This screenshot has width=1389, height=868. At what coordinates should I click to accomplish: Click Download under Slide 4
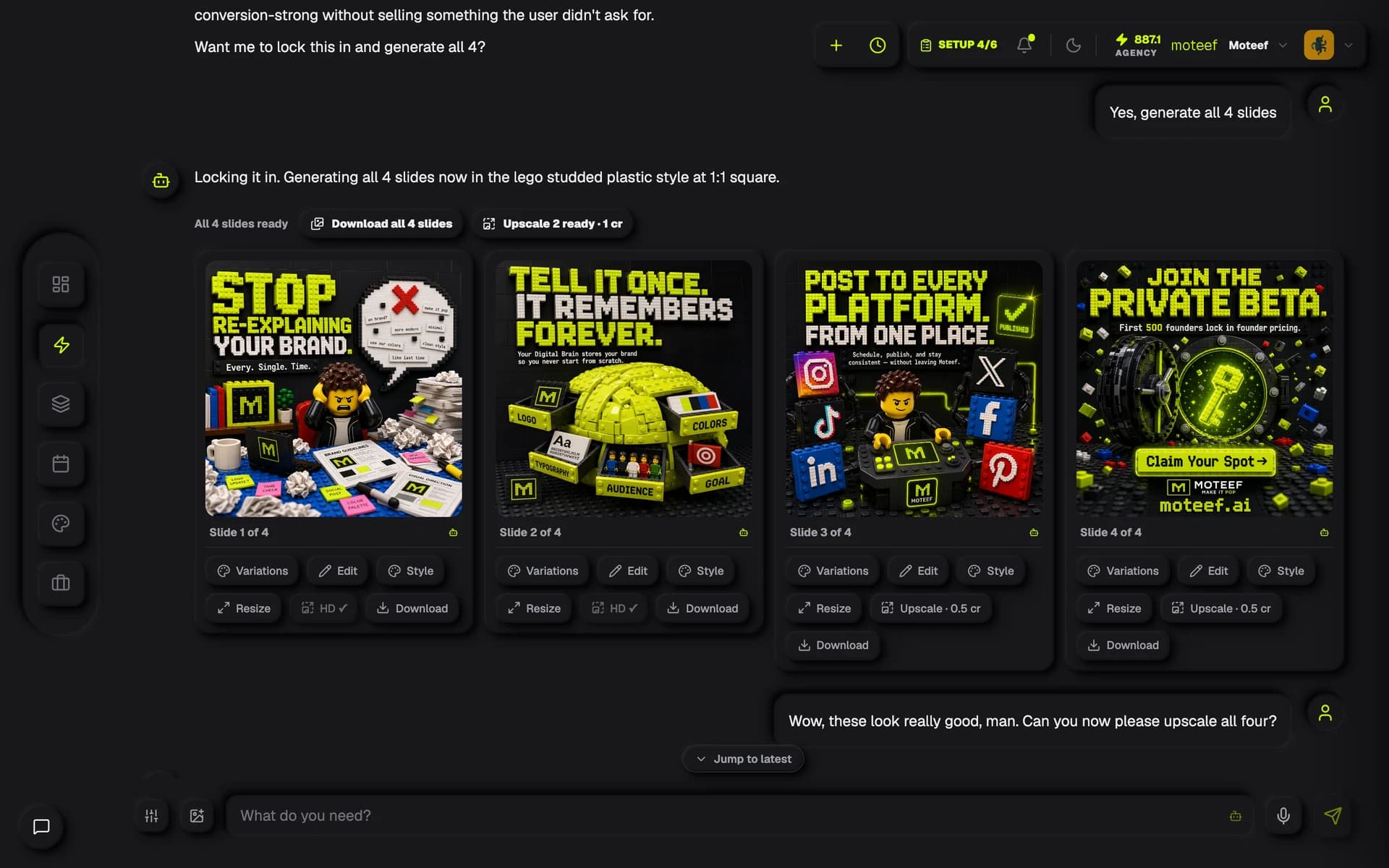click(x=1123, y=645)
